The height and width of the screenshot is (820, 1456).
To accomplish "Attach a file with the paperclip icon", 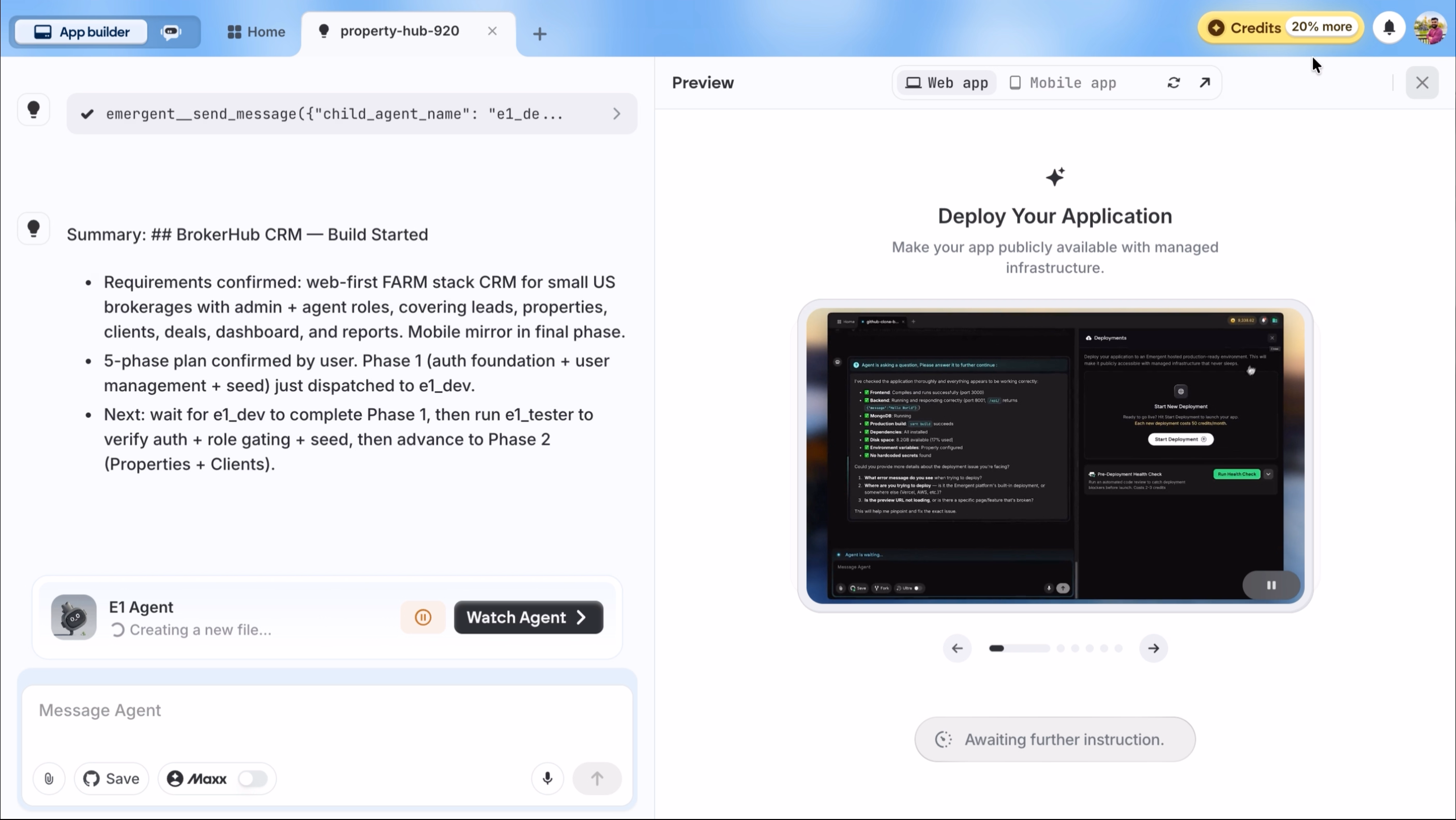I will pyautogui.click(x=49, y=779).
